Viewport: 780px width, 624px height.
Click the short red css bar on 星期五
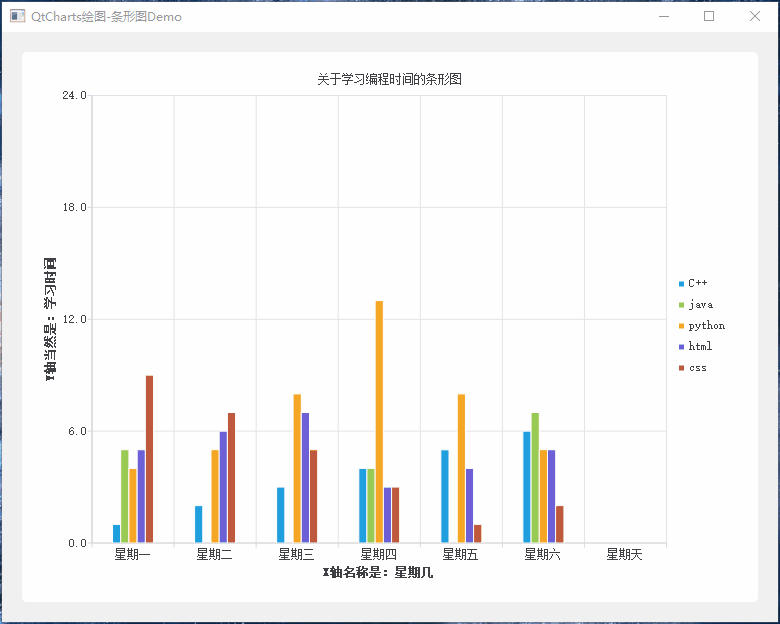(478, 533)
